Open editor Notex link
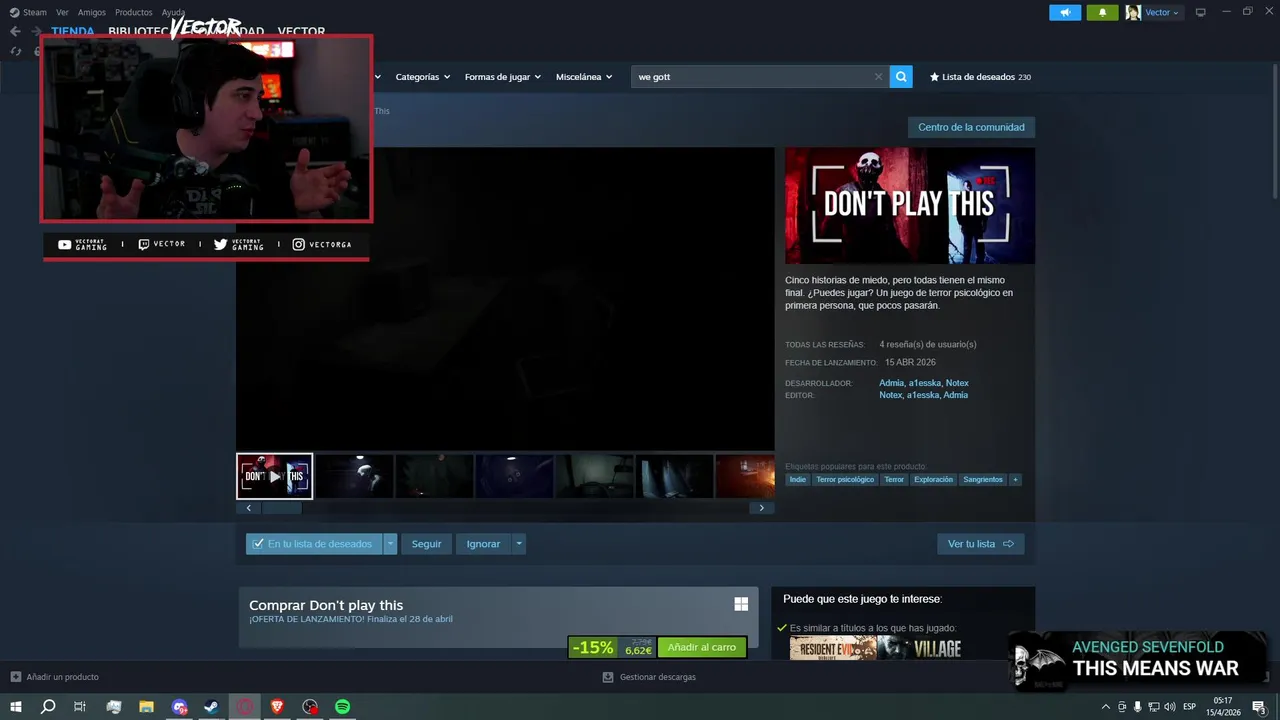This screenshot has height=720, width=1280. click(890, 395)
